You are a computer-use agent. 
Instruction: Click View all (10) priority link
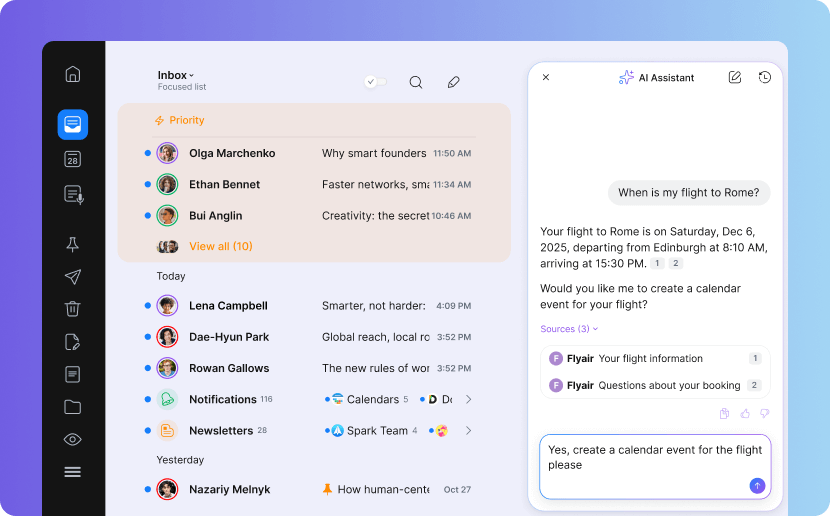220,246
